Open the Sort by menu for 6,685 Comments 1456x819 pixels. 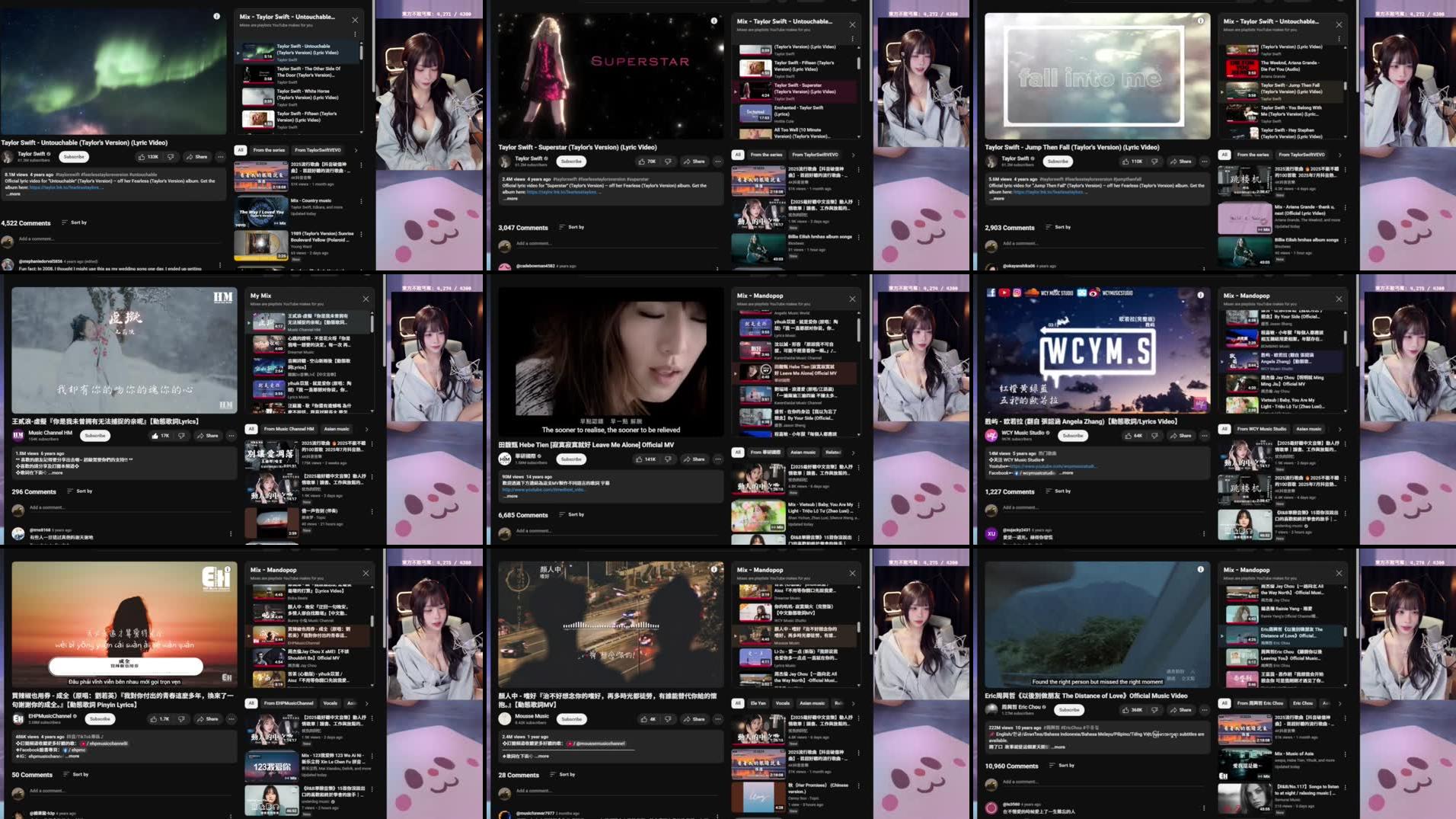572,514
